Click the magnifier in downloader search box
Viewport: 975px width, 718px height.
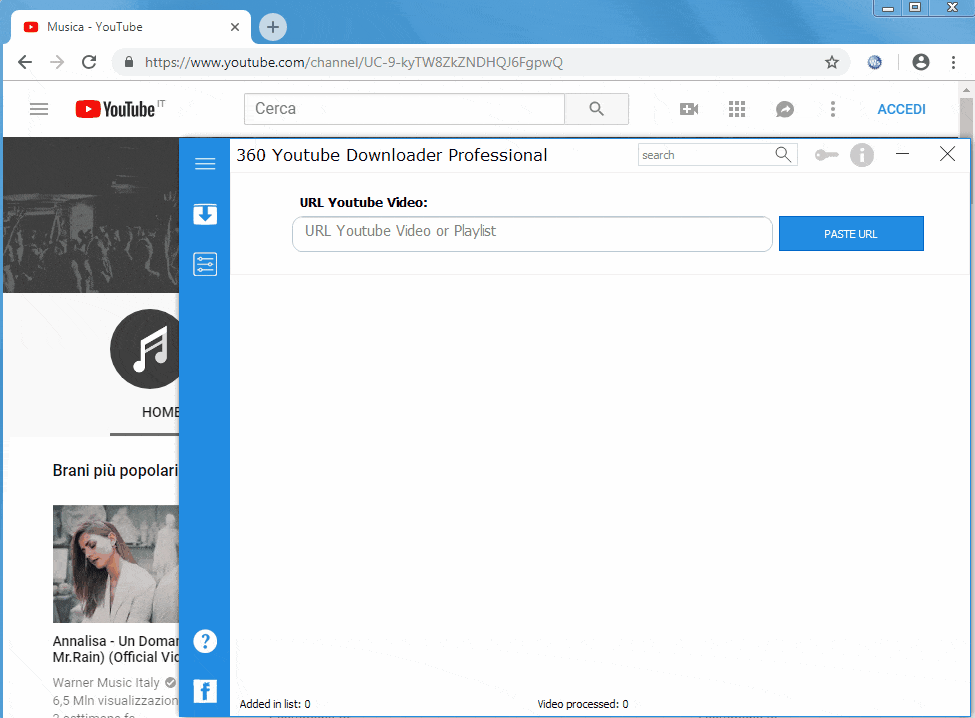(783, 154)
